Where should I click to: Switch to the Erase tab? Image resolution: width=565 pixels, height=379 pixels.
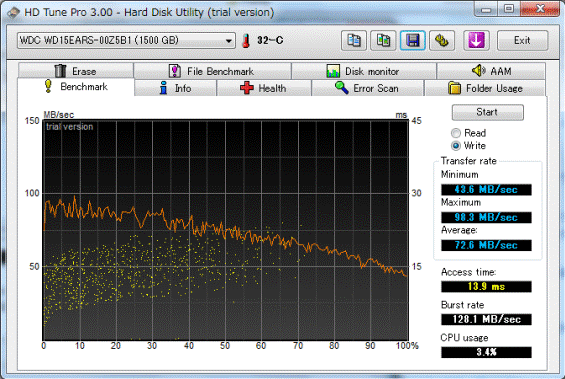coord(76,71)
